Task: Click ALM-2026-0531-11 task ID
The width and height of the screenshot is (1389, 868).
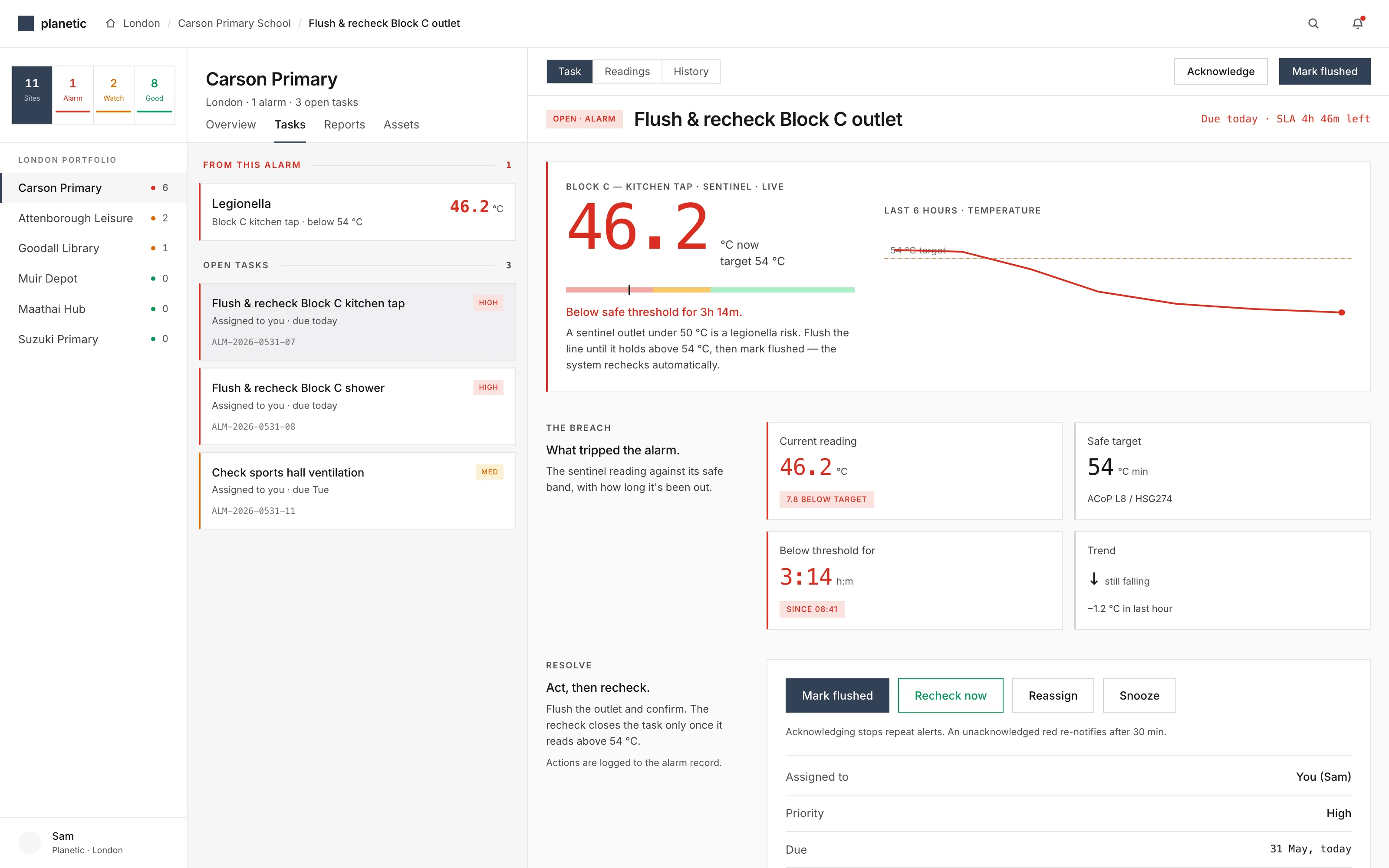Action: pos(253,511)
